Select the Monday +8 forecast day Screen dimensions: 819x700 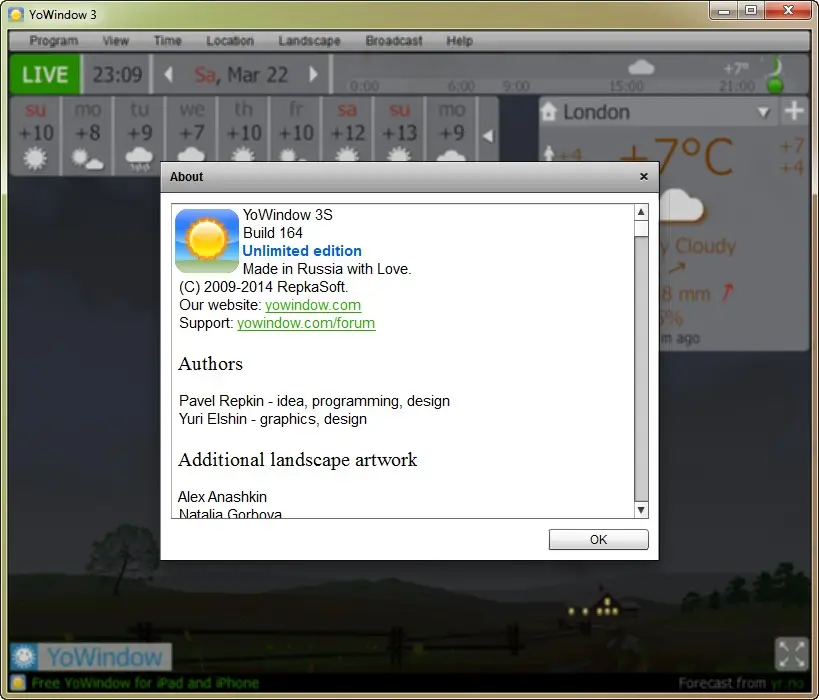[87, 135]
